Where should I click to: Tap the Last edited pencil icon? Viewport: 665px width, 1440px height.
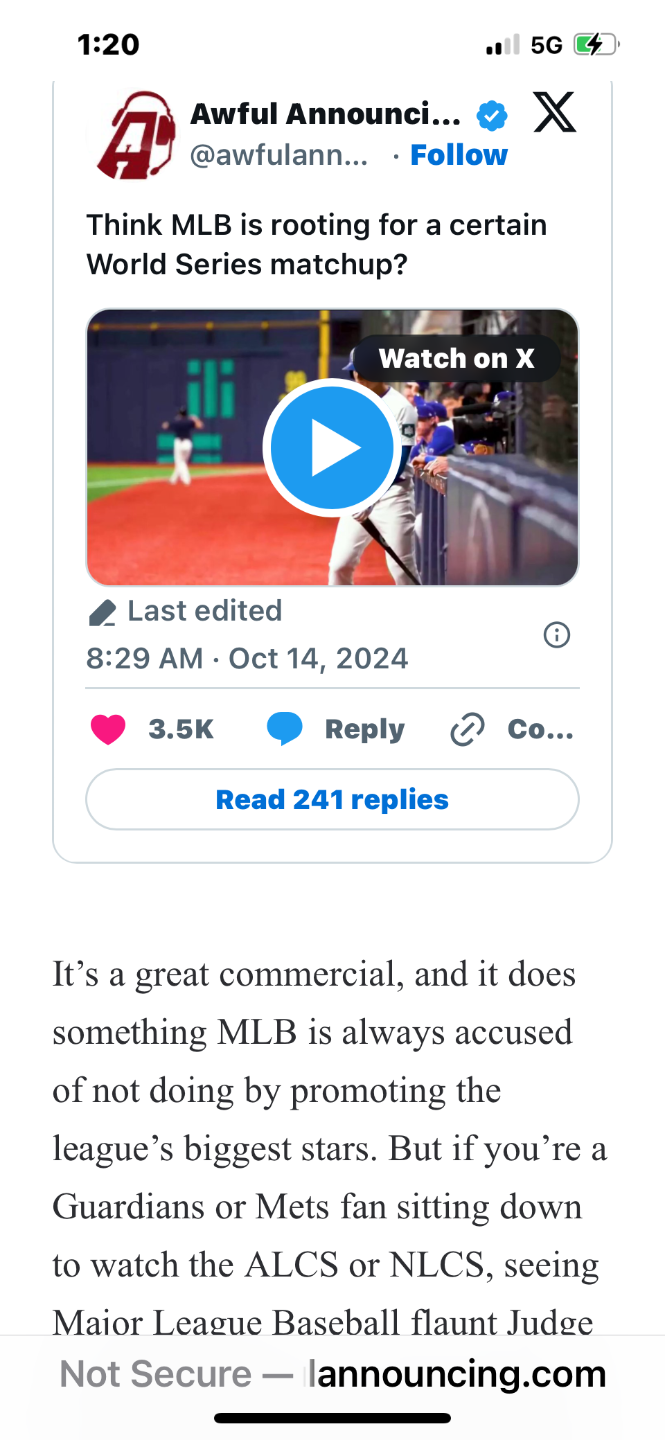click(102, 612)
